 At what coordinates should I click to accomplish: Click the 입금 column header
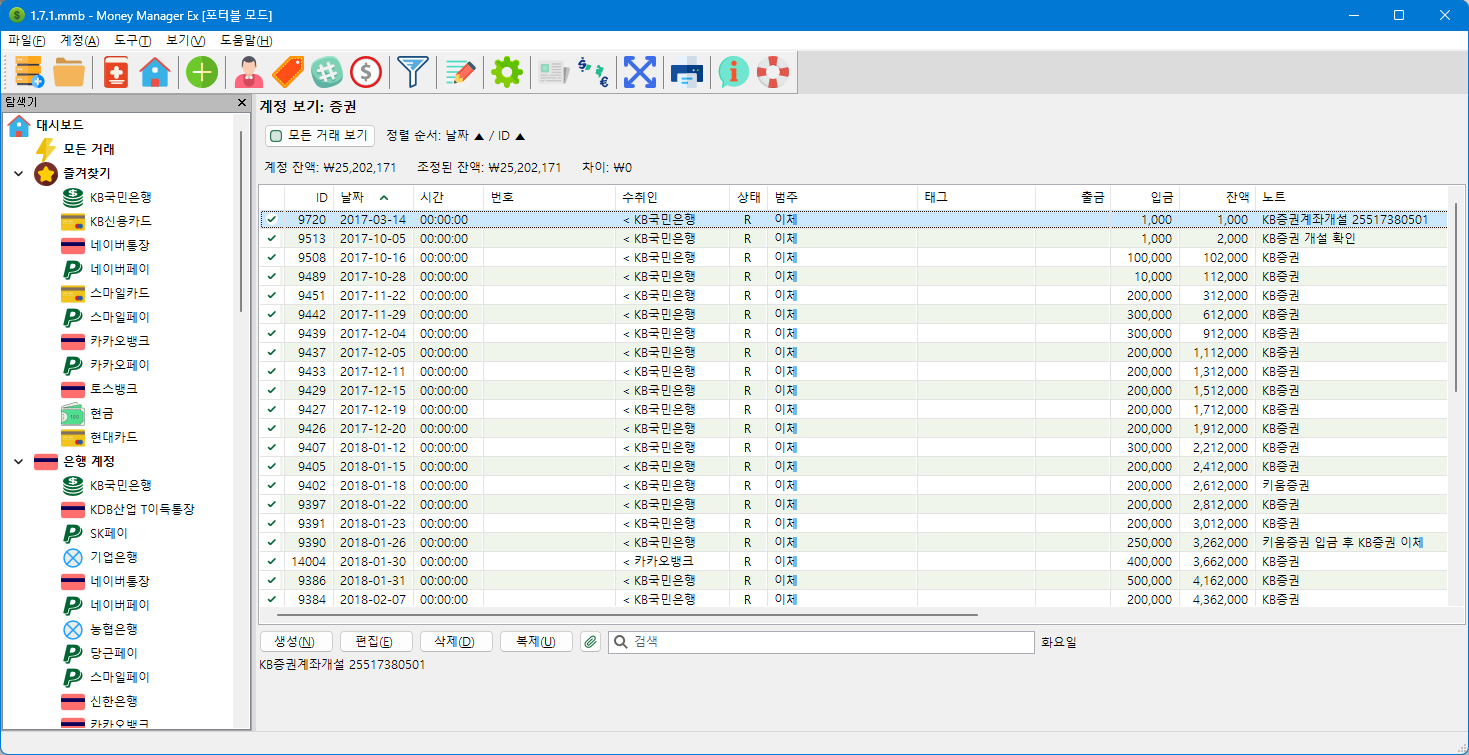[x=1144, y=197]
